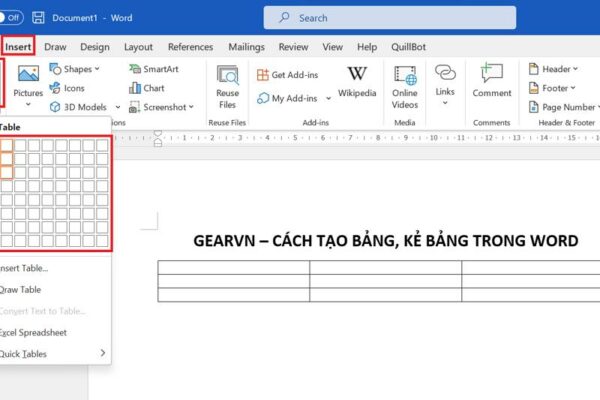
Task: Click the Footer icon
Action: [533, 88]
